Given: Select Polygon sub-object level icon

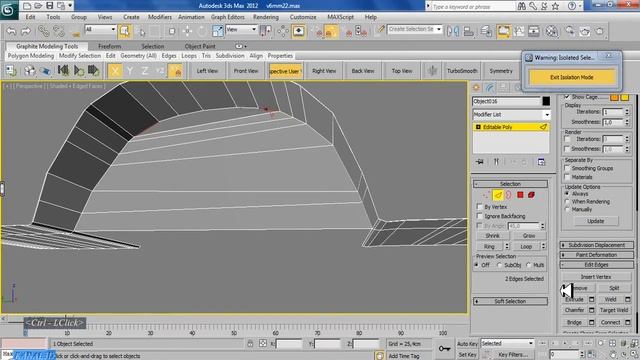Looking at the screenshot, I should point(520,195).
